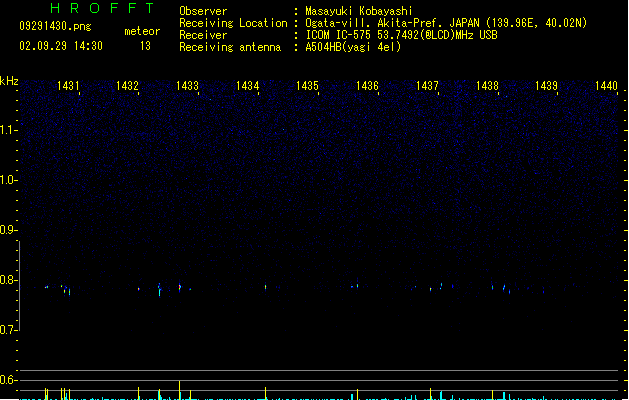Click the ICOM IC-575 53.7492 MHz USB text
The height and width of the screenshot is (400, 629).
401,35
